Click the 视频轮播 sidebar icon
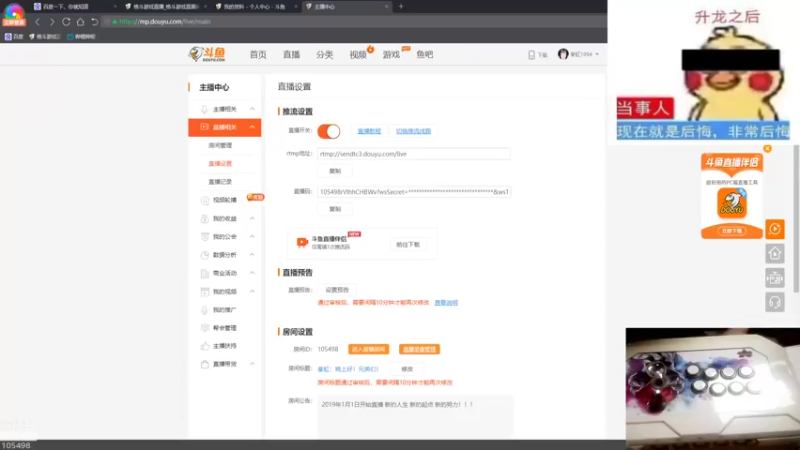 pos(205,200)
